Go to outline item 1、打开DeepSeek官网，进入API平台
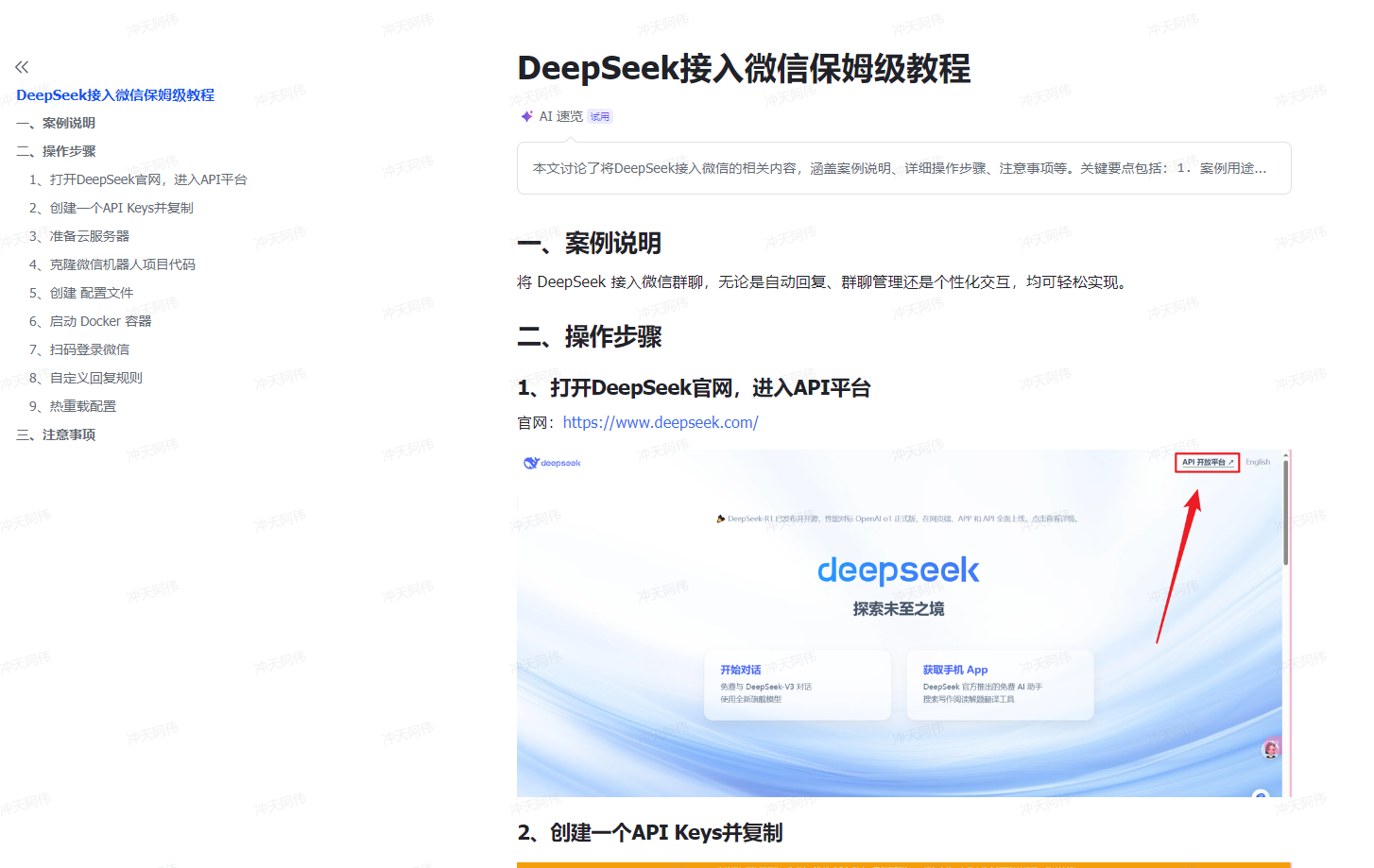 pyautogui.click(x=138, y=179)
